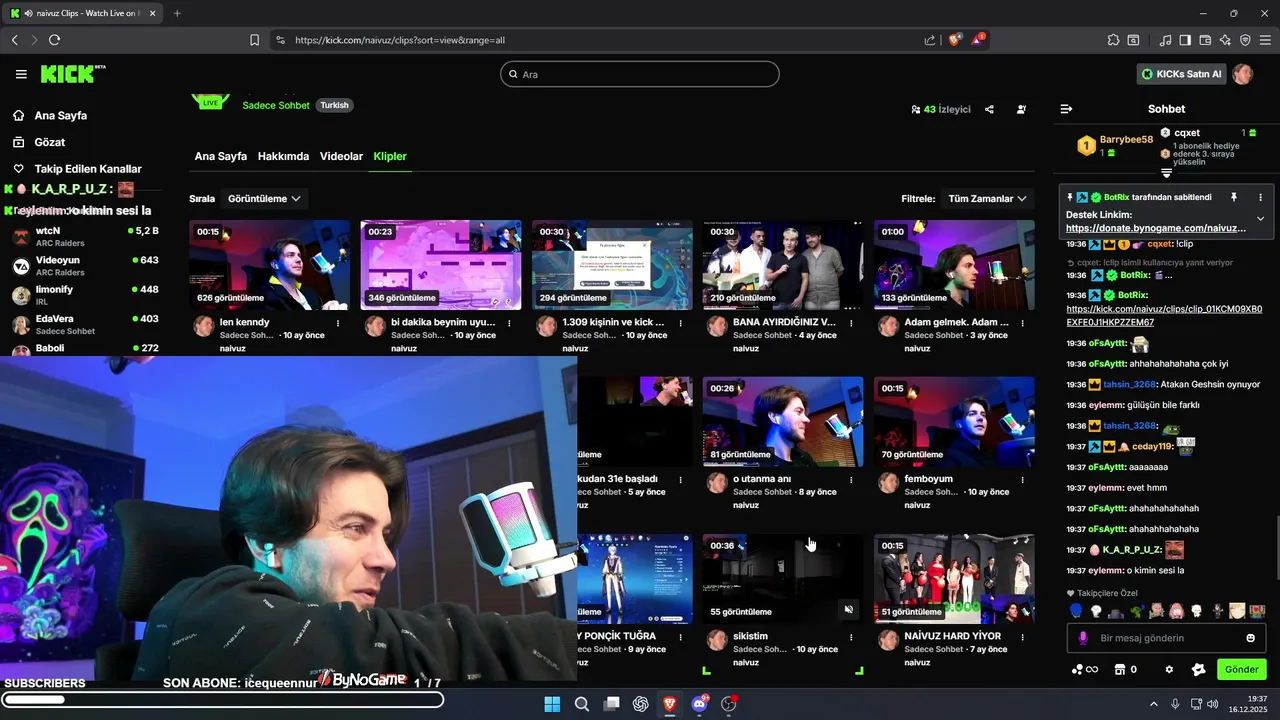Insert the blue head emote

pyautogui.click(x=1076, y=611)
